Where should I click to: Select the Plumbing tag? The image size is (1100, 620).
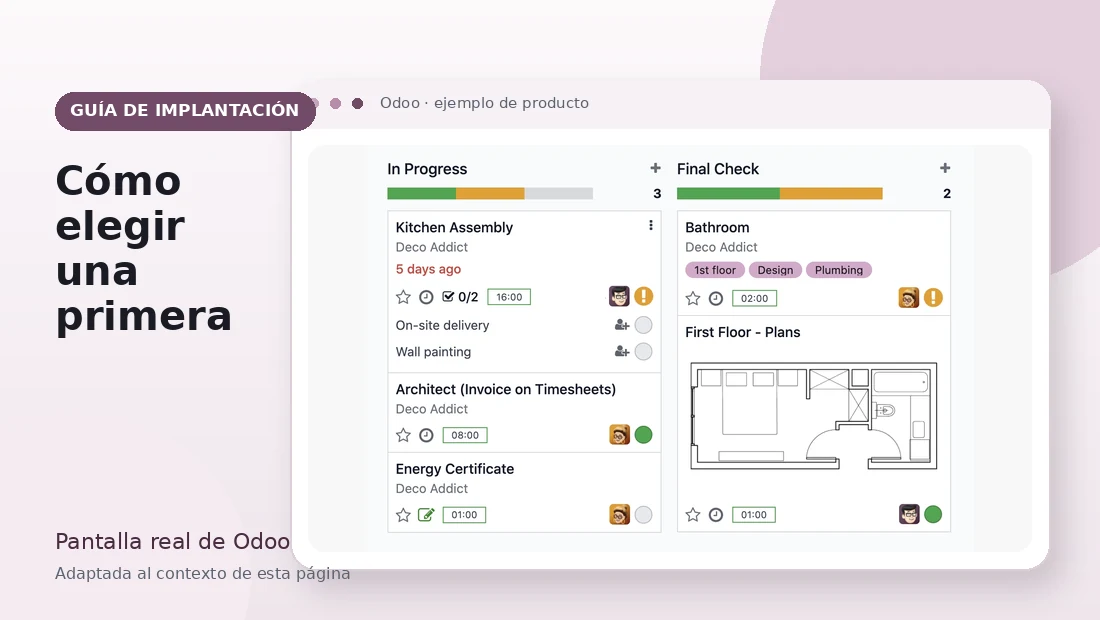click(x=839, y=270)
